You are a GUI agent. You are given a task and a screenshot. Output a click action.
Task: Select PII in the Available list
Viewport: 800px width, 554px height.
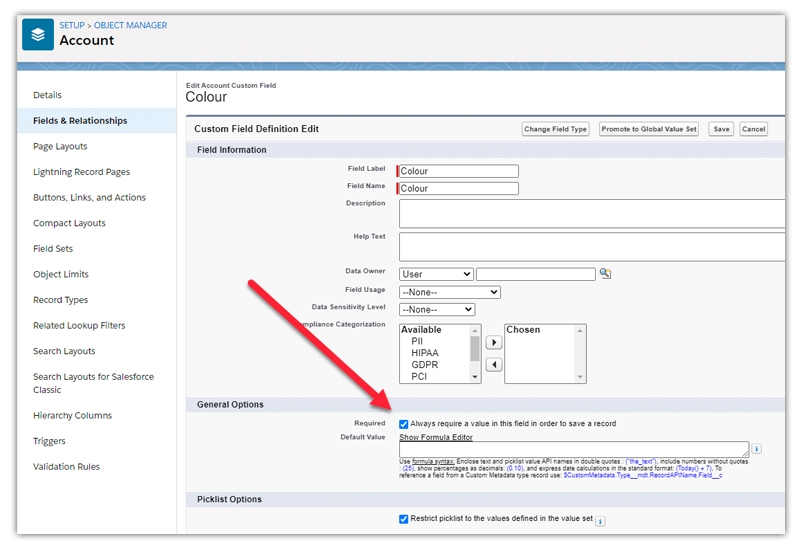coord(417,341)
